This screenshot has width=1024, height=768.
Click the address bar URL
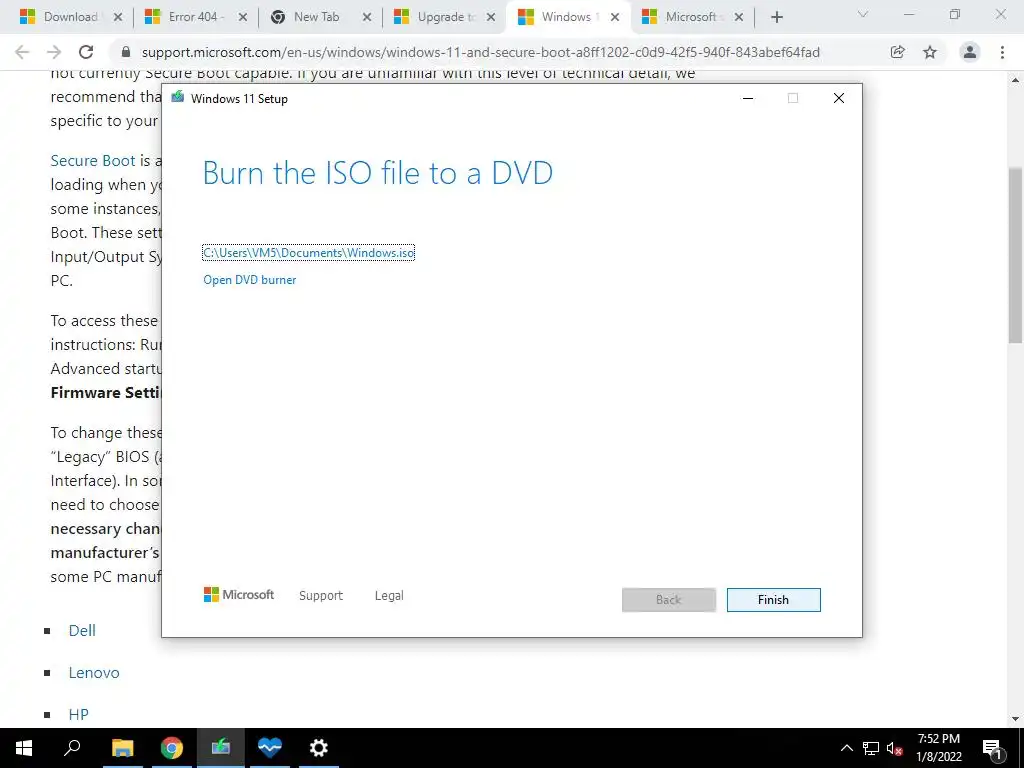[x=481, y=52]
